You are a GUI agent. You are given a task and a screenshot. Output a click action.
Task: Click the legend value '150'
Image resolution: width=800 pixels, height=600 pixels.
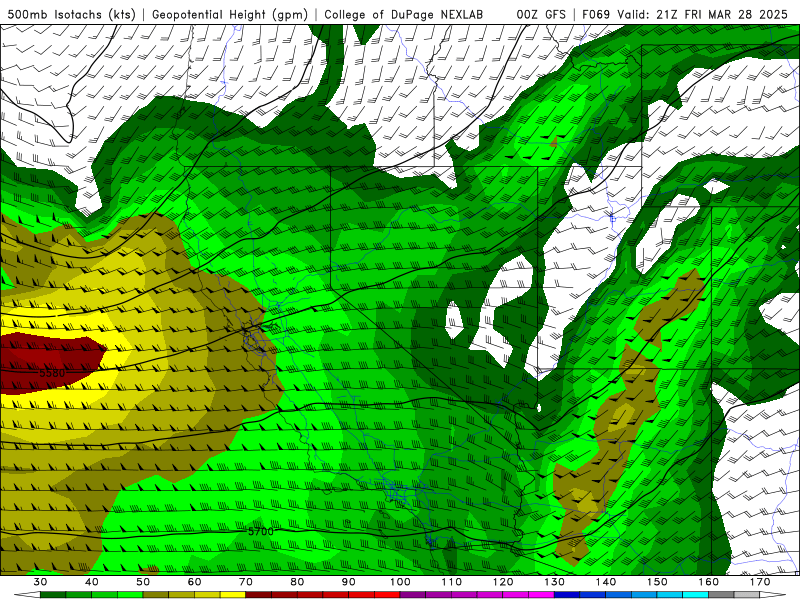point(657,582)
